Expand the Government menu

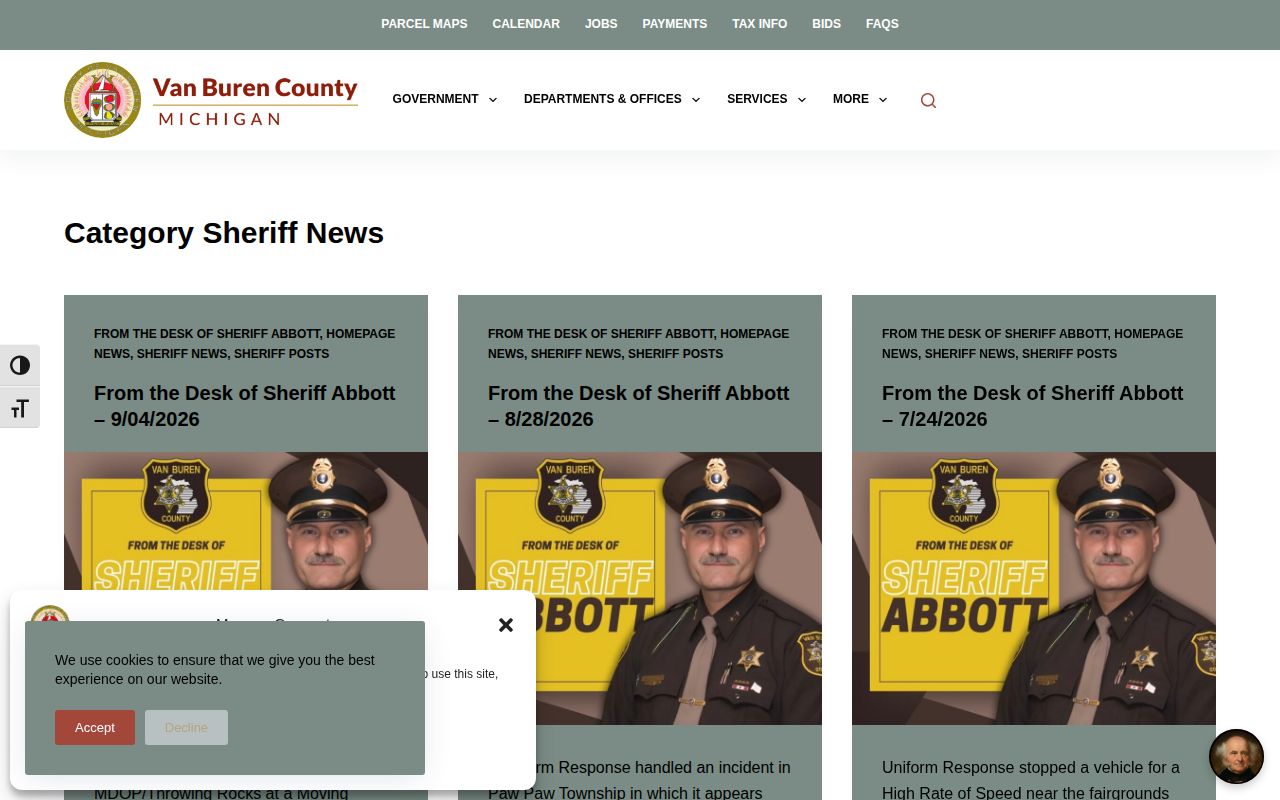[444, 99]
